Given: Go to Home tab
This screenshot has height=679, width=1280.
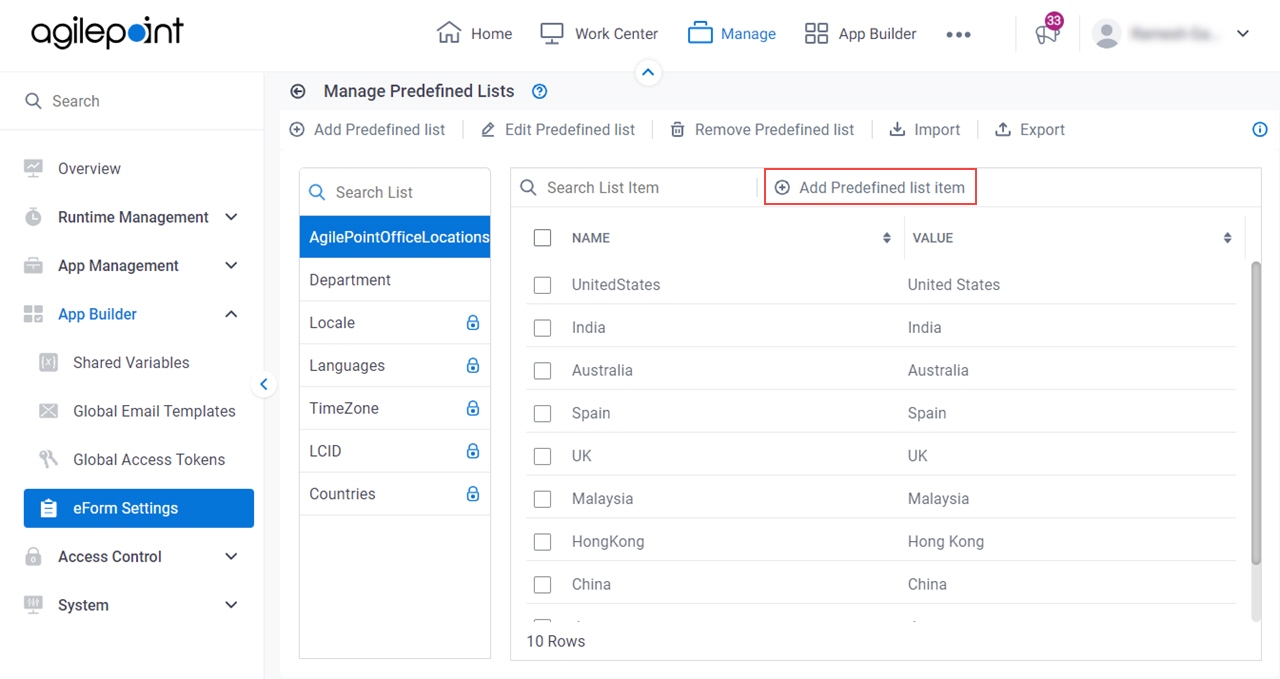Looking at the screenshot, I should click(x=475, y=34).
